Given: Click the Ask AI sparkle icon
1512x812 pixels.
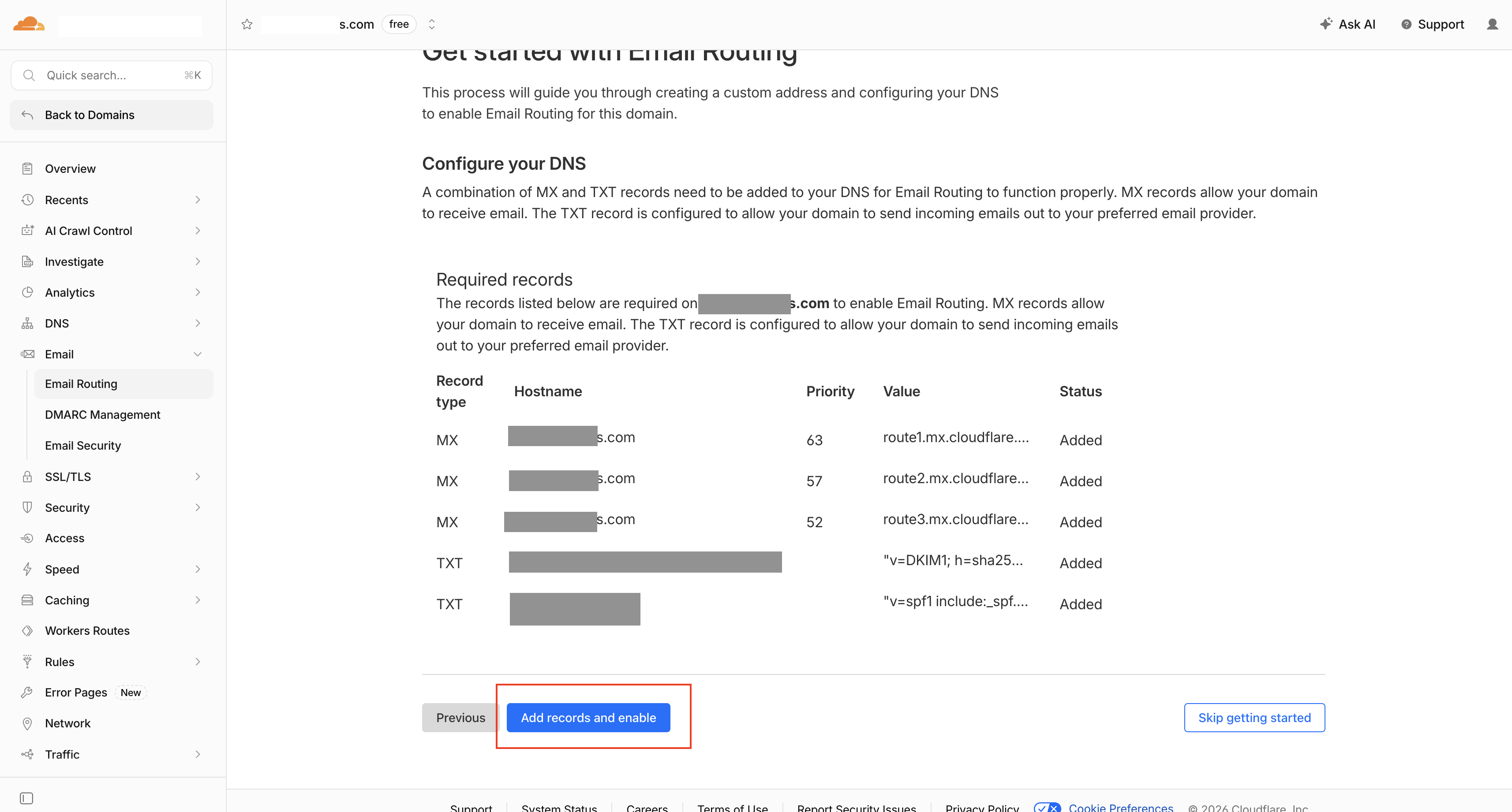Looking at the screenshot, I should [1326, 23].
